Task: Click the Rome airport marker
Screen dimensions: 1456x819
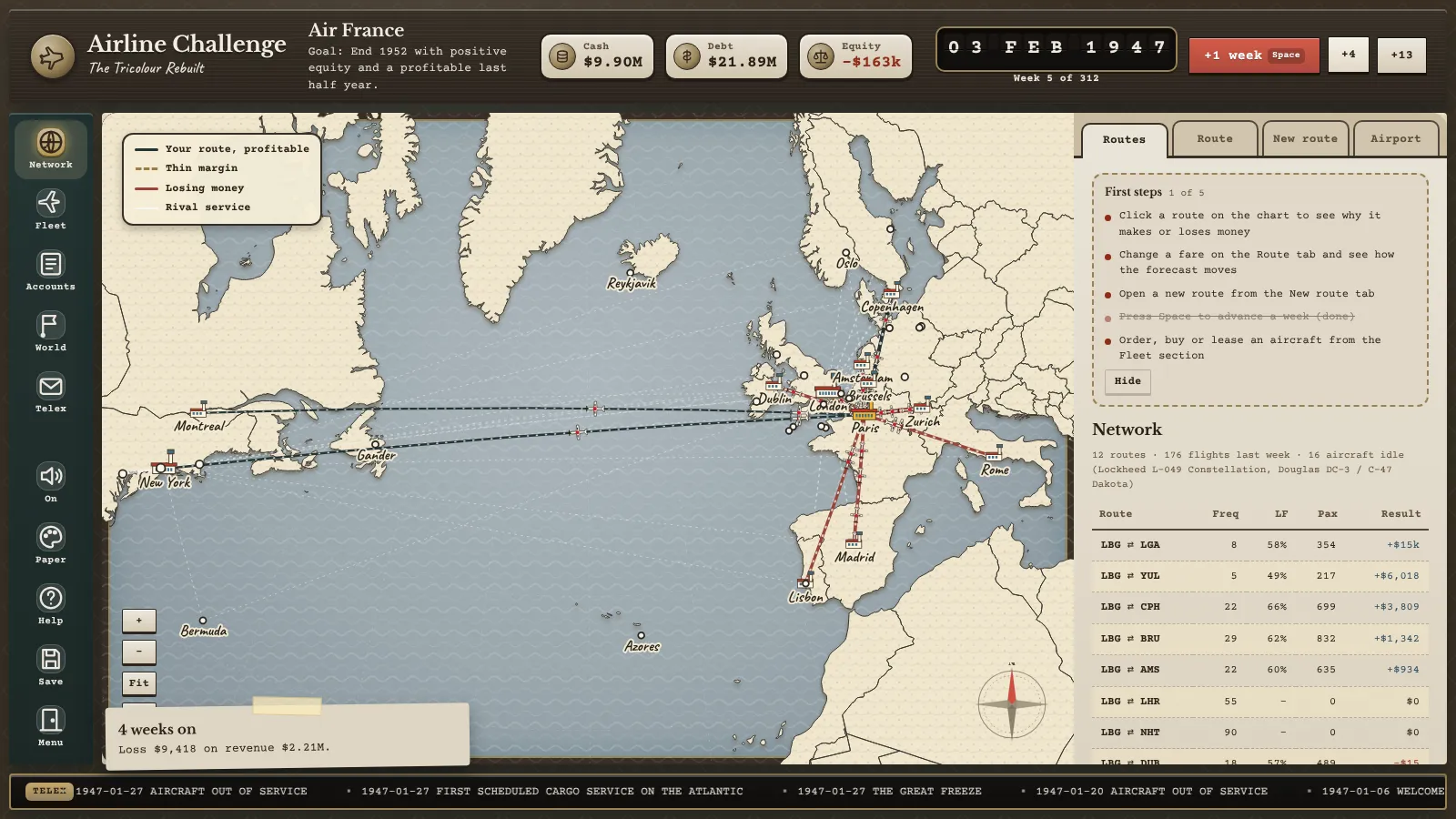Action: pyautogui.click(x=994, y=453)
